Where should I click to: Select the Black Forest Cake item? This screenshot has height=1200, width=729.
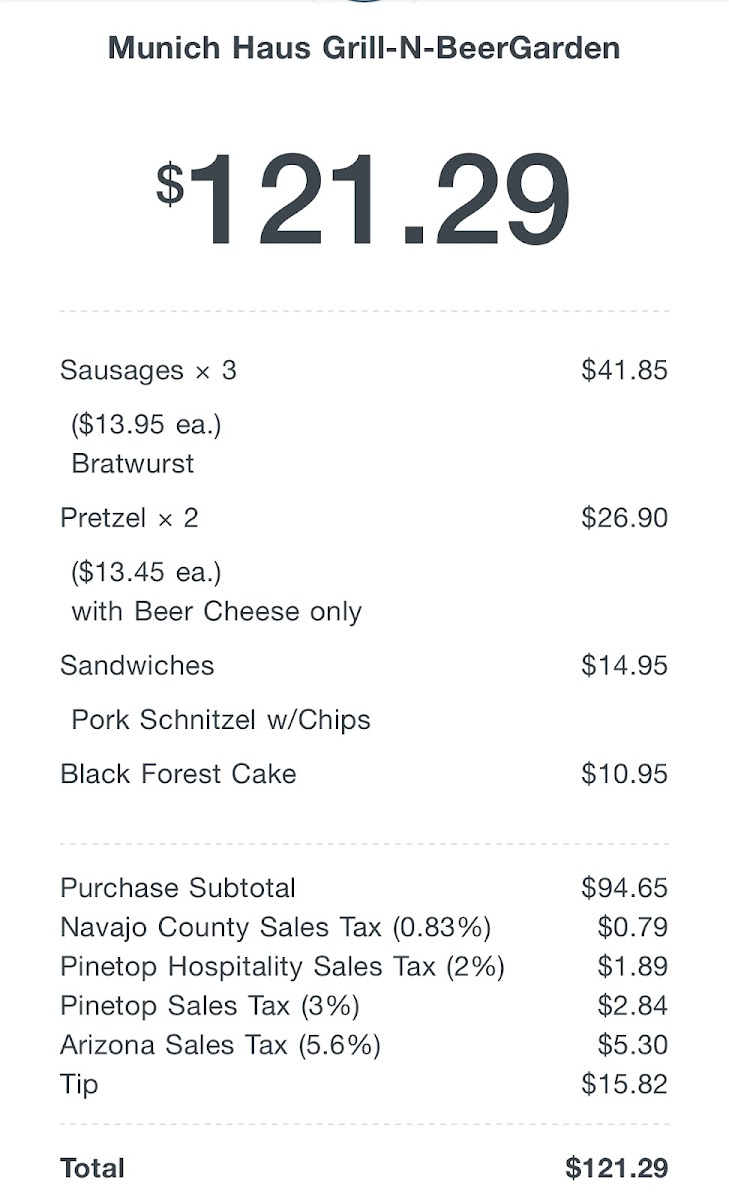178,774
